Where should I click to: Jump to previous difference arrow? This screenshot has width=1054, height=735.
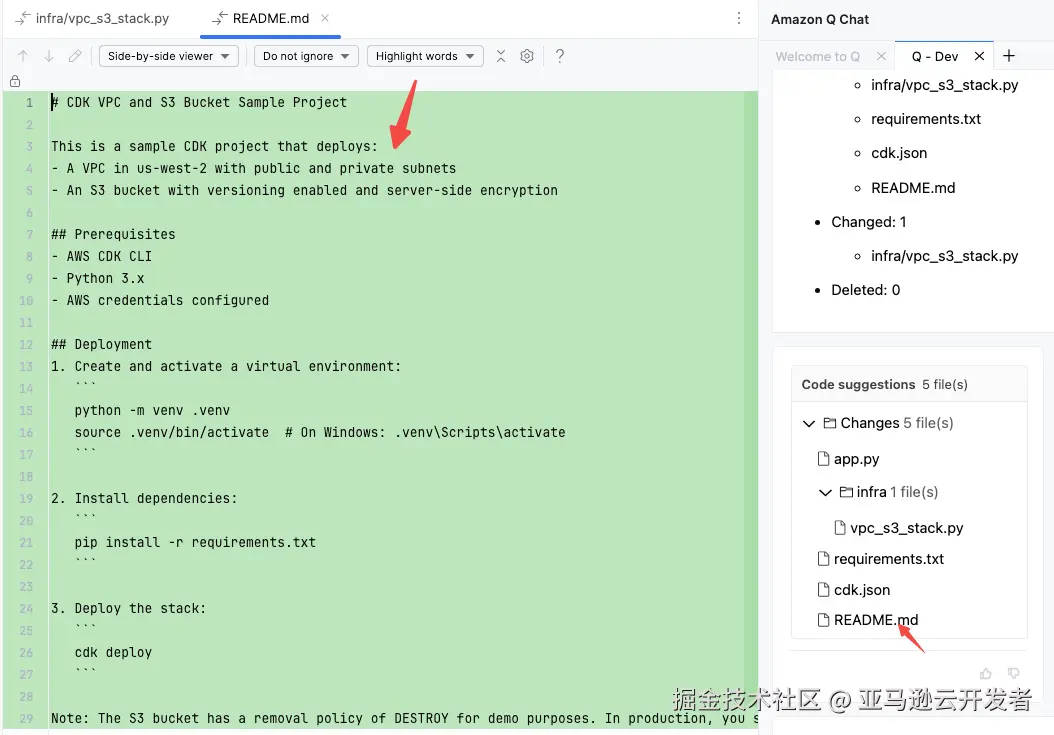coord(23,56)
